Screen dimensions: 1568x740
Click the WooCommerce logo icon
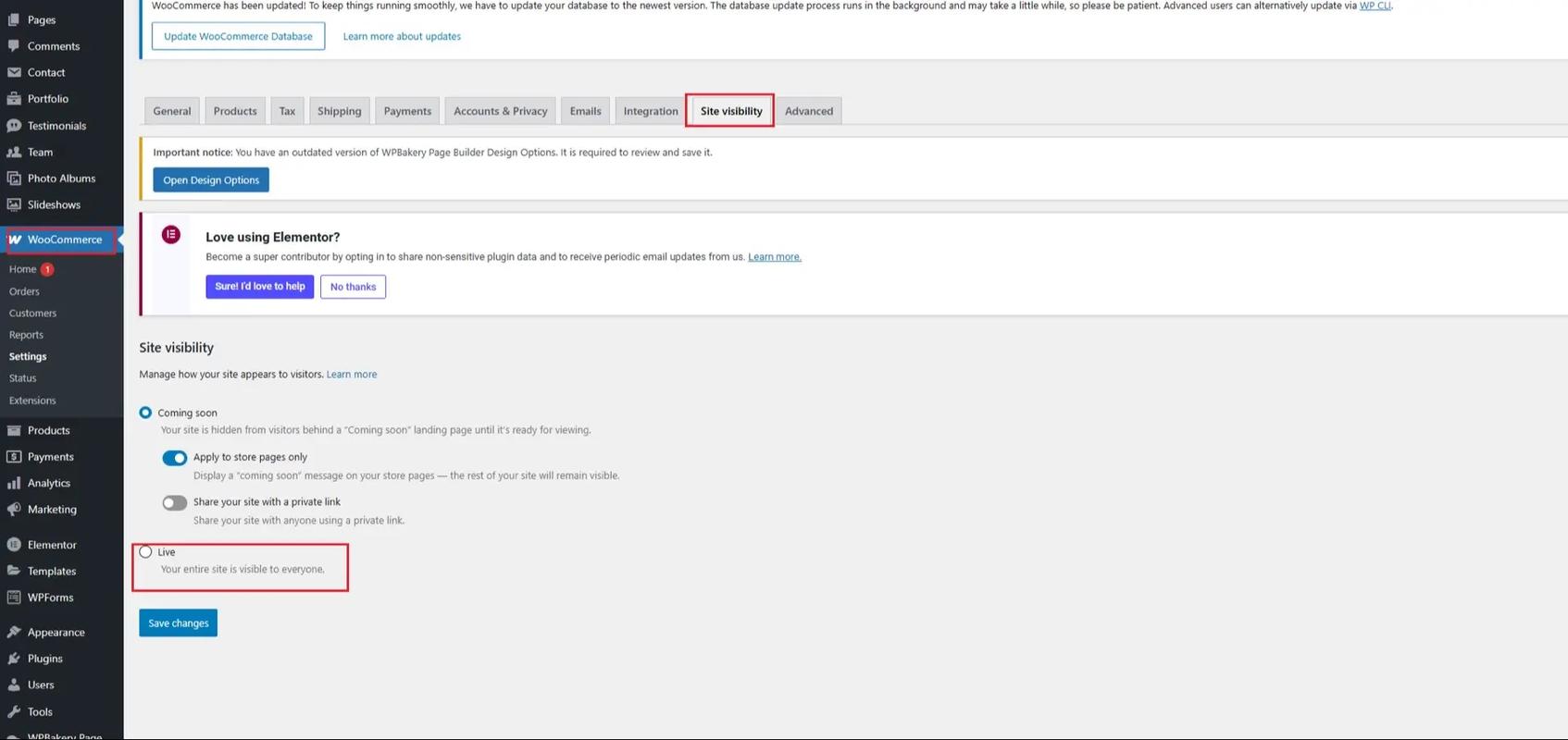coord(15,240)
